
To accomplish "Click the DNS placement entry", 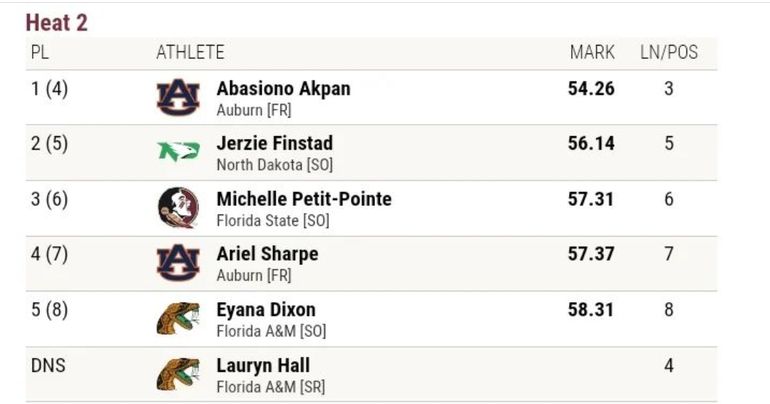I will pyautogui.click(x=48, y=365).
